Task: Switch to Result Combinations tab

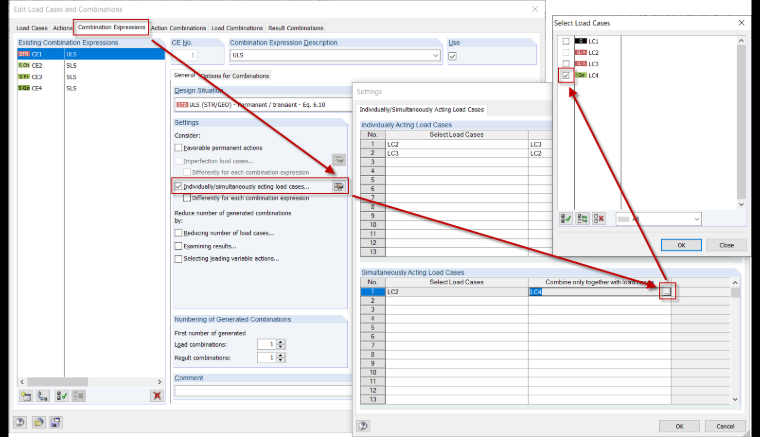Action: pyautogui.click(x=296, y=28)
